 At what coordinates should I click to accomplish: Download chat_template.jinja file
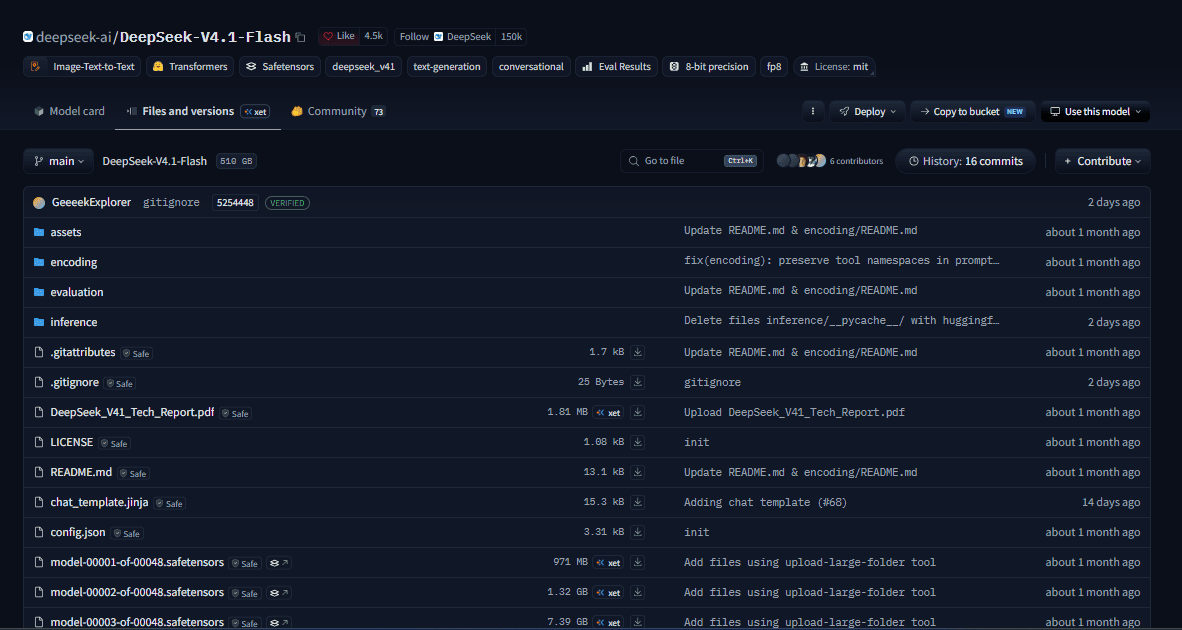click(638, 502)
